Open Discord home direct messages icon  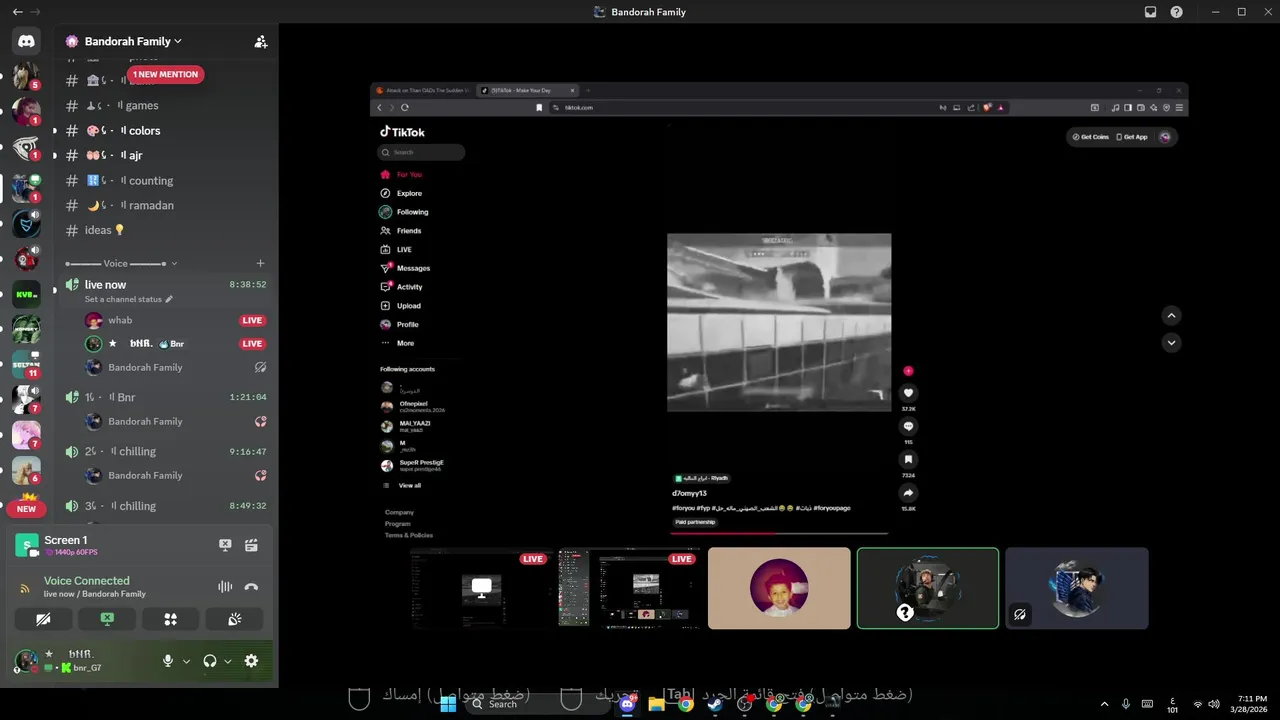click(x=26, y=41)
